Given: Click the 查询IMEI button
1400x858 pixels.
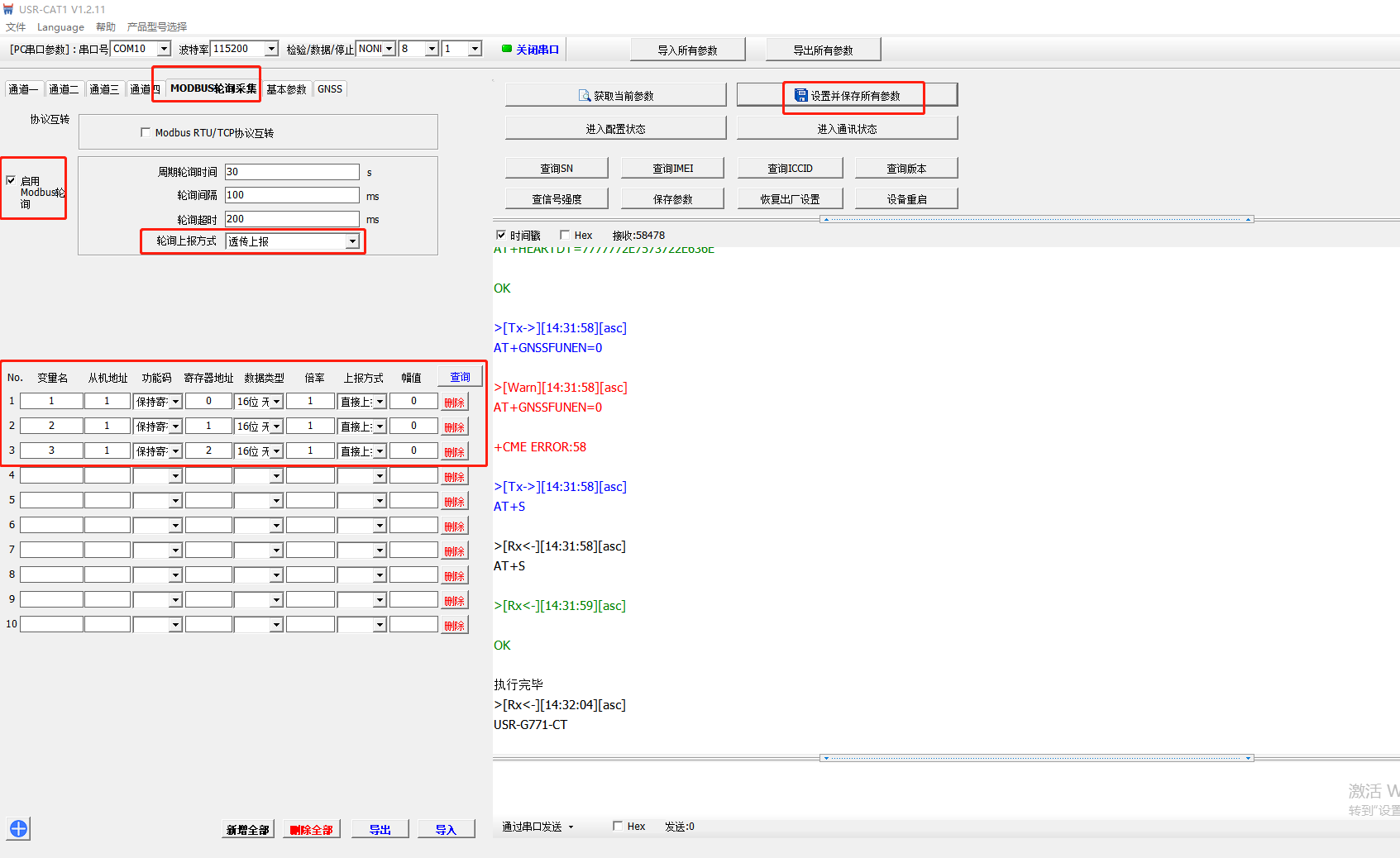Looking at the screenshot, I should [672, 169].
